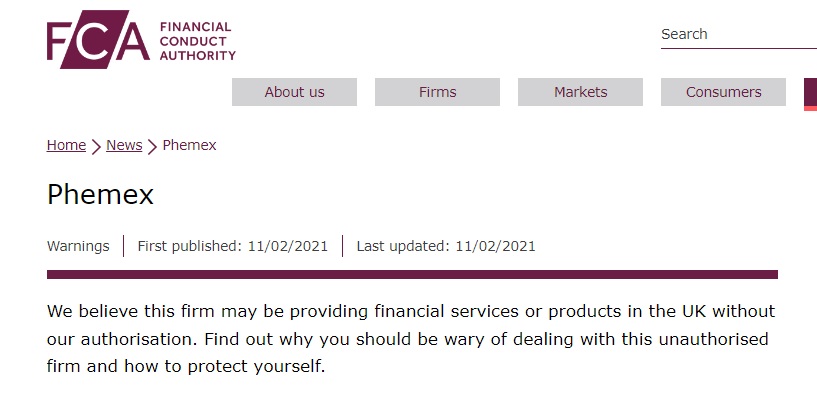Click the maroon horizontal divider bar
The width and height of the screenshot is (817, 393).
[x=412, y=275]
